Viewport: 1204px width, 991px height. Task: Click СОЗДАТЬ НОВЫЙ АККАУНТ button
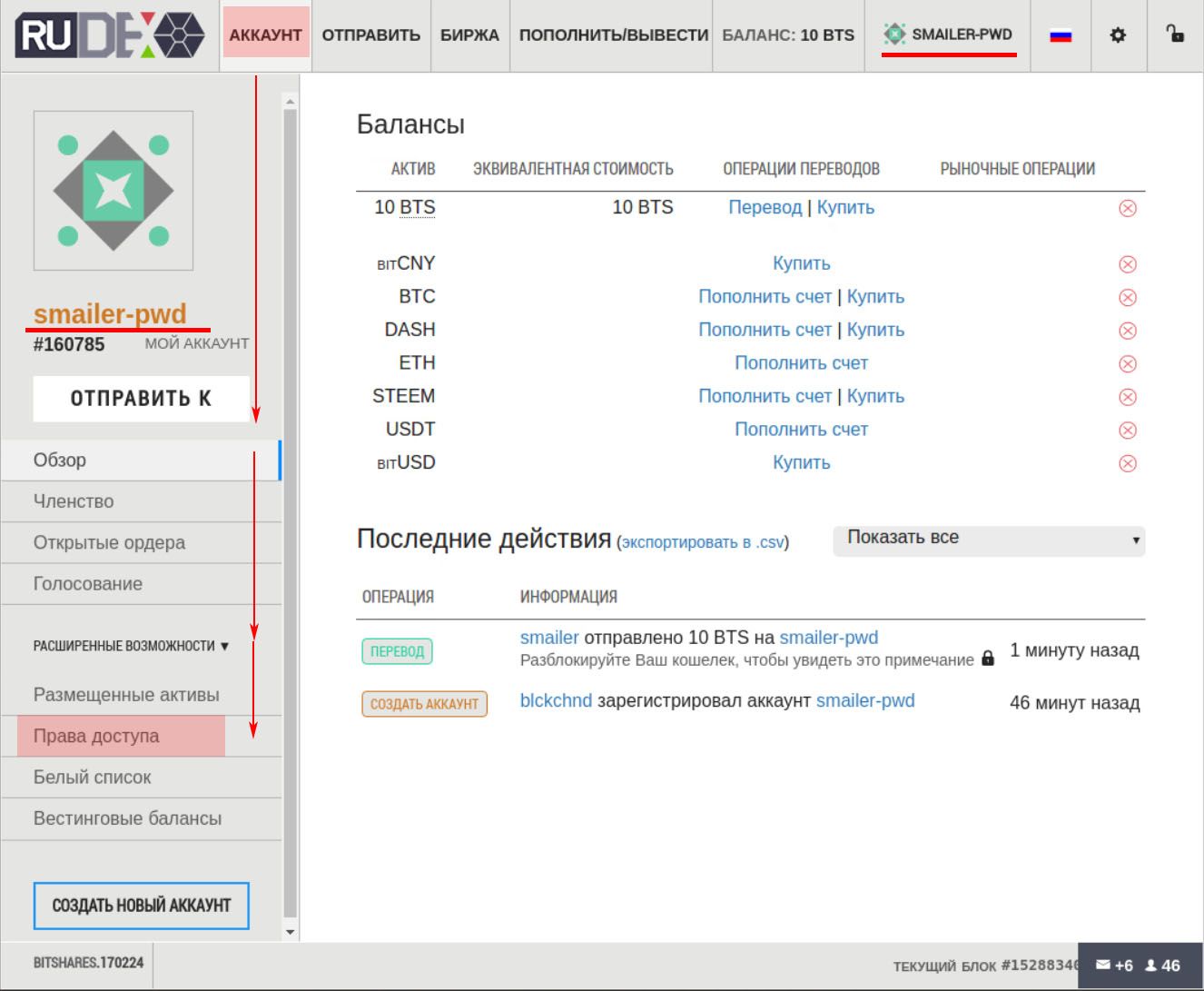coord(141,906)
